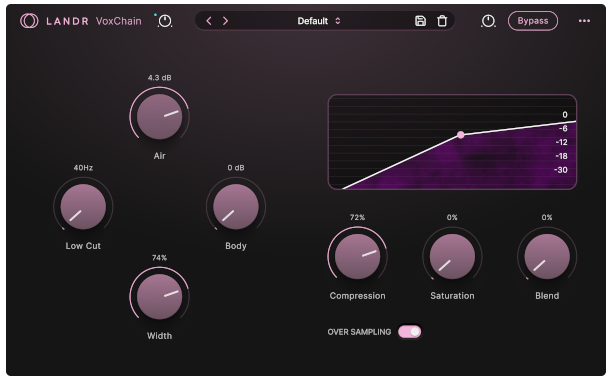Delete preset with trash icon
Viewport: 614px width, 382px height.
(x=442, y=21)
